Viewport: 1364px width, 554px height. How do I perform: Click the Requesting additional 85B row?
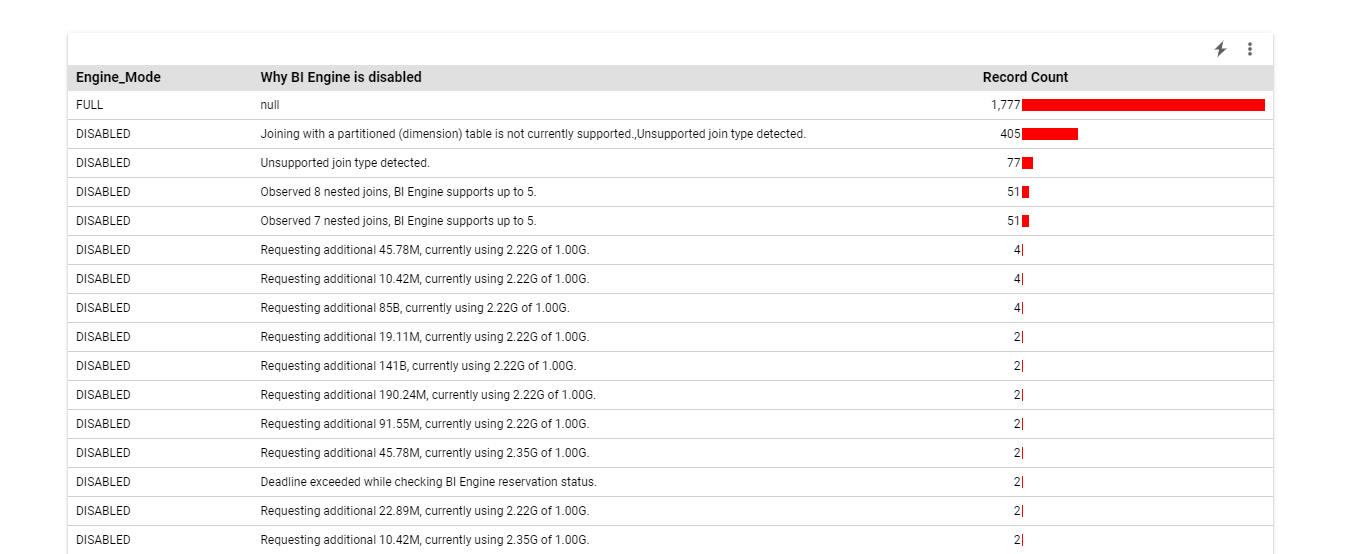pos(415,308)
